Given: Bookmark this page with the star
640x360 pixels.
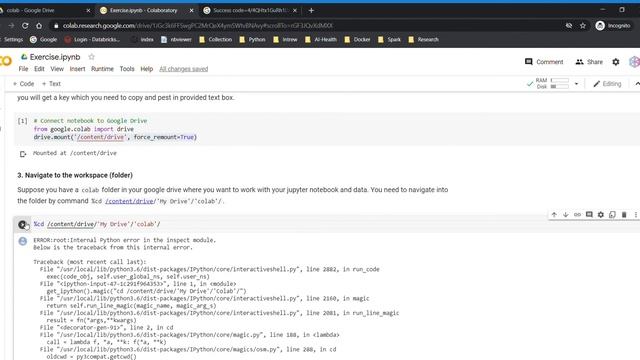Looking at the screenshot, I should point(583,25).
